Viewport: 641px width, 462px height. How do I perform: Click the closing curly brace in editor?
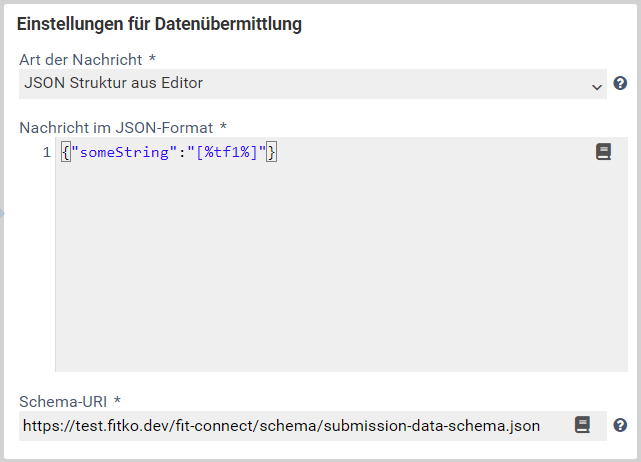coord(271,153)
